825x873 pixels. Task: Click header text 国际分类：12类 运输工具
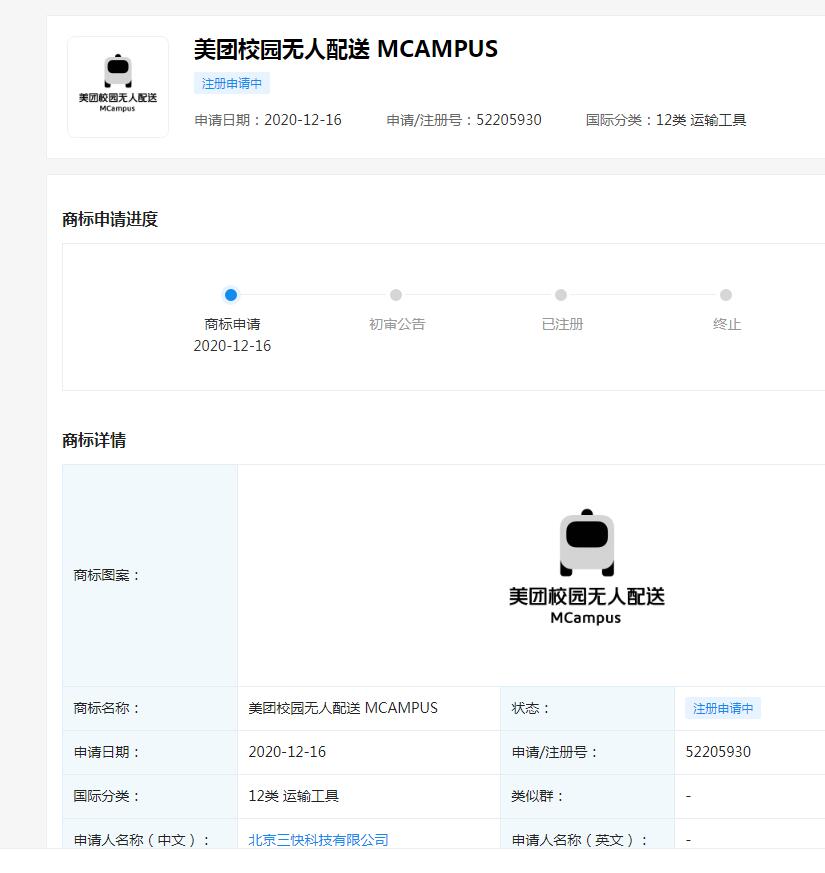click(x=666, y=120)
